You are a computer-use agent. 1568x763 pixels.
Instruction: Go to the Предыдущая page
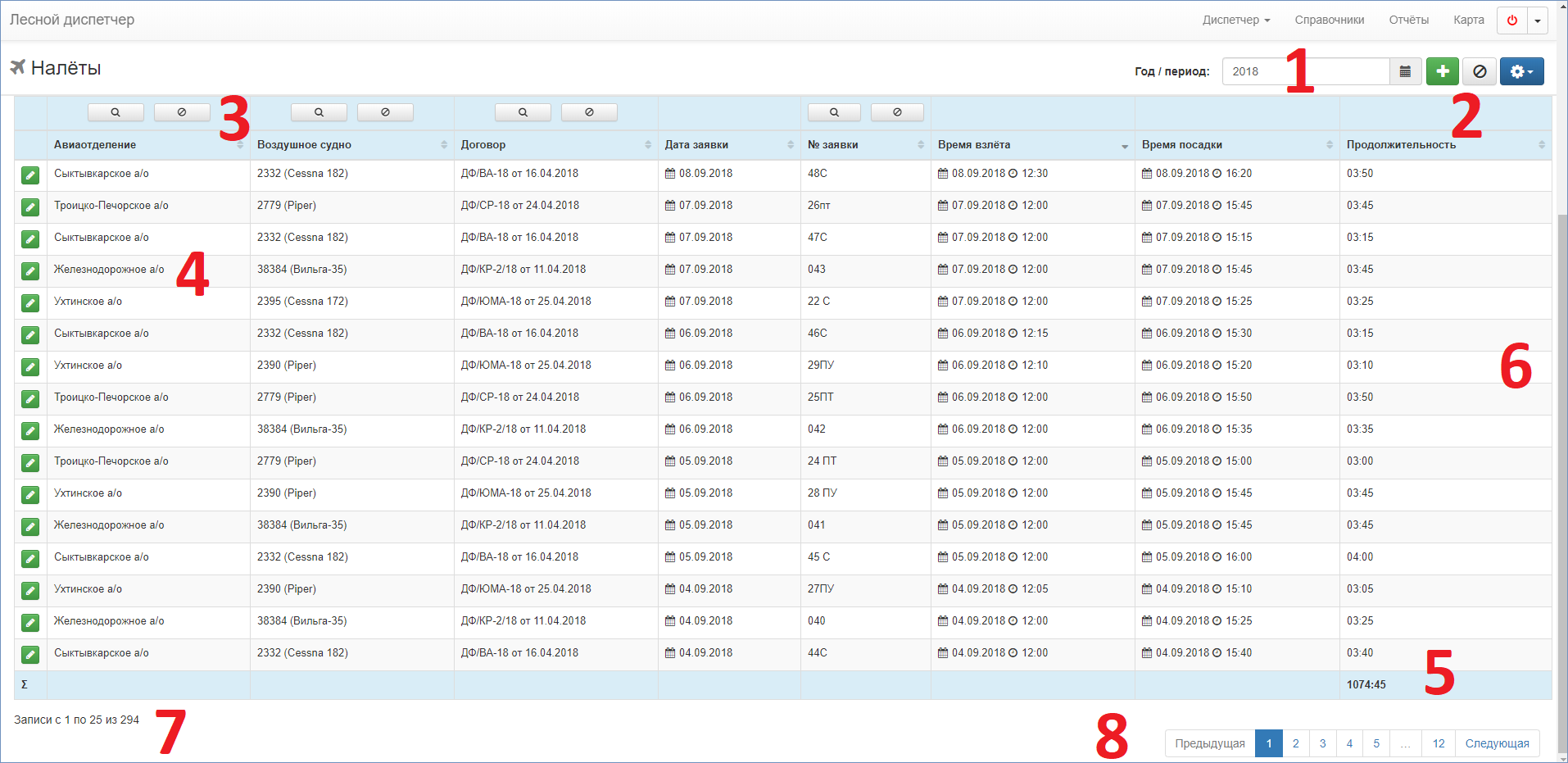click(x=1210, y=743)
